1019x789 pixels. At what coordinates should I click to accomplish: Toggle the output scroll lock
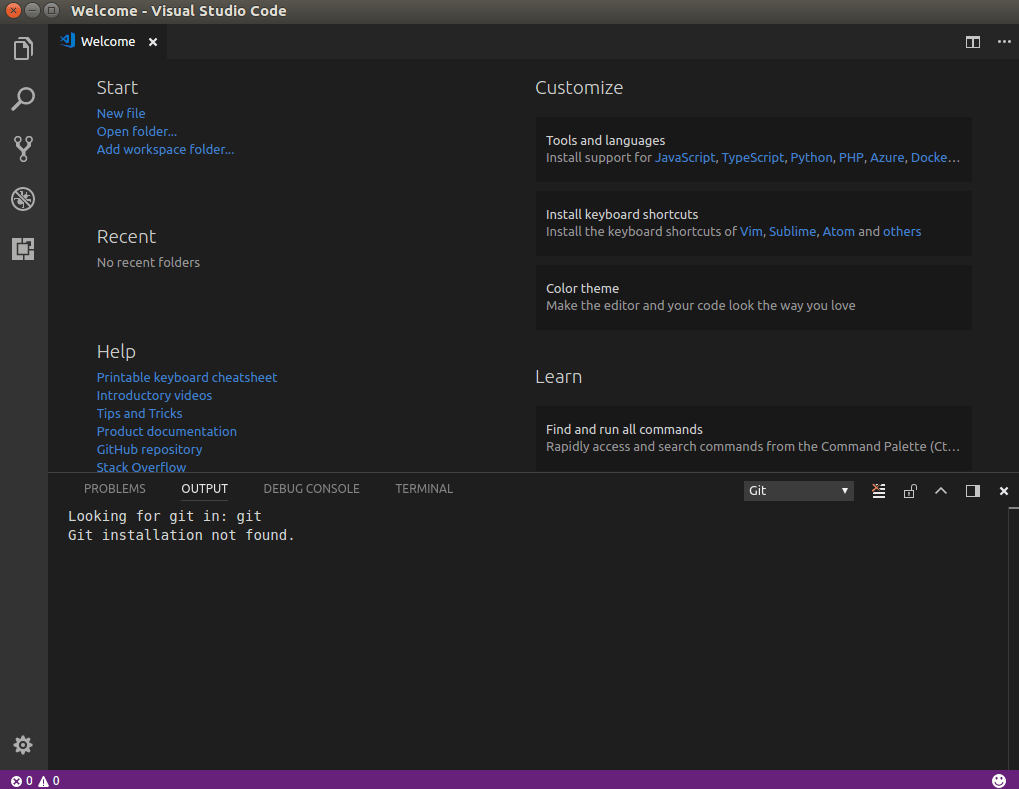tap(910, 491)
